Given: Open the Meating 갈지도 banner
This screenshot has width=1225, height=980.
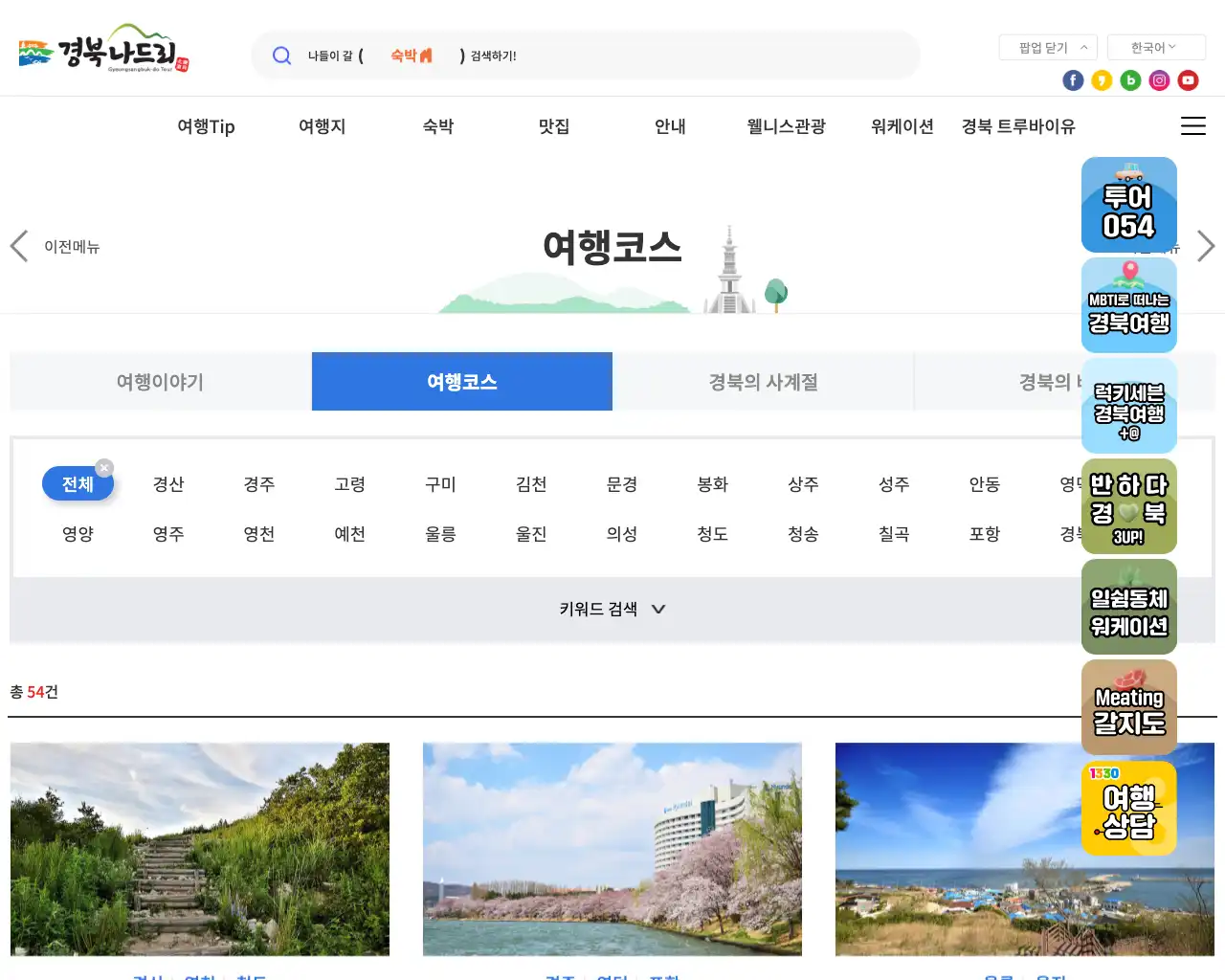Looking at the screenshot, I should pyautogui.click(x=1129, y=707).
